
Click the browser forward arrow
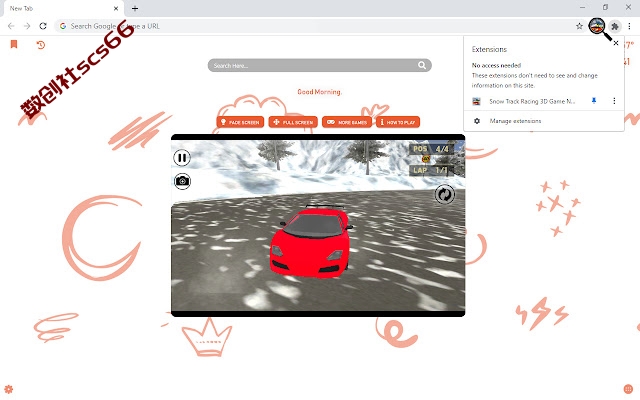click(x=27, y=26)
